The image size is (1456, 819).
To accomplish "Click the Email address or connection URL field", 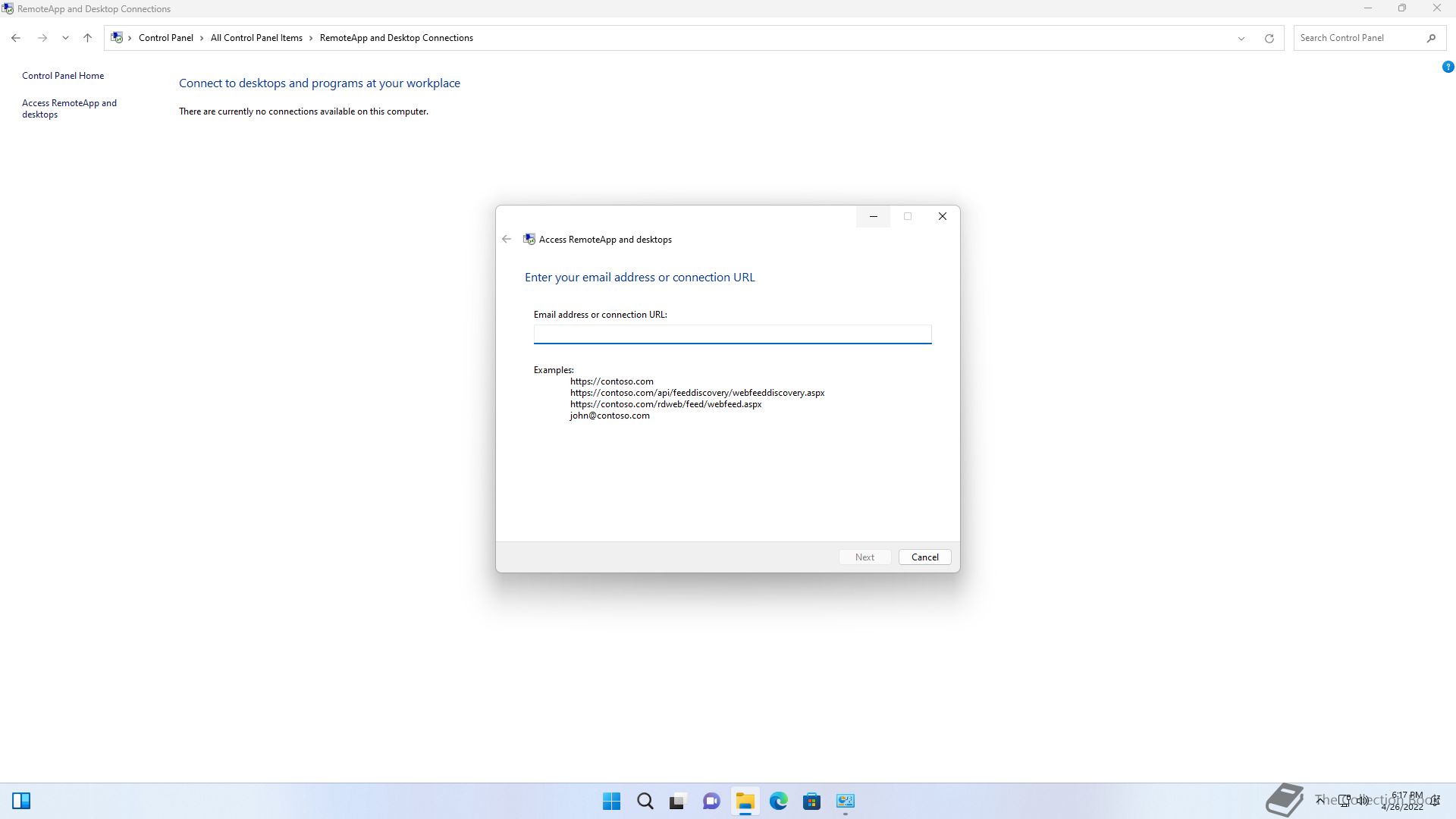I will [x=732, y=334].
